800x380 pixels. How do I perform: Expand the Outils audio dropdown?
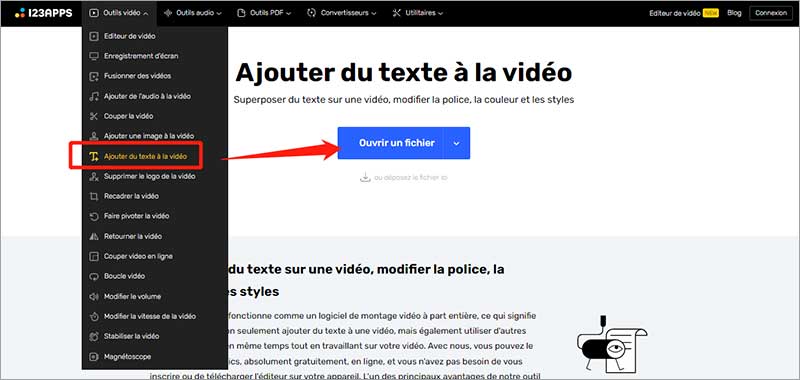(193, 13)
